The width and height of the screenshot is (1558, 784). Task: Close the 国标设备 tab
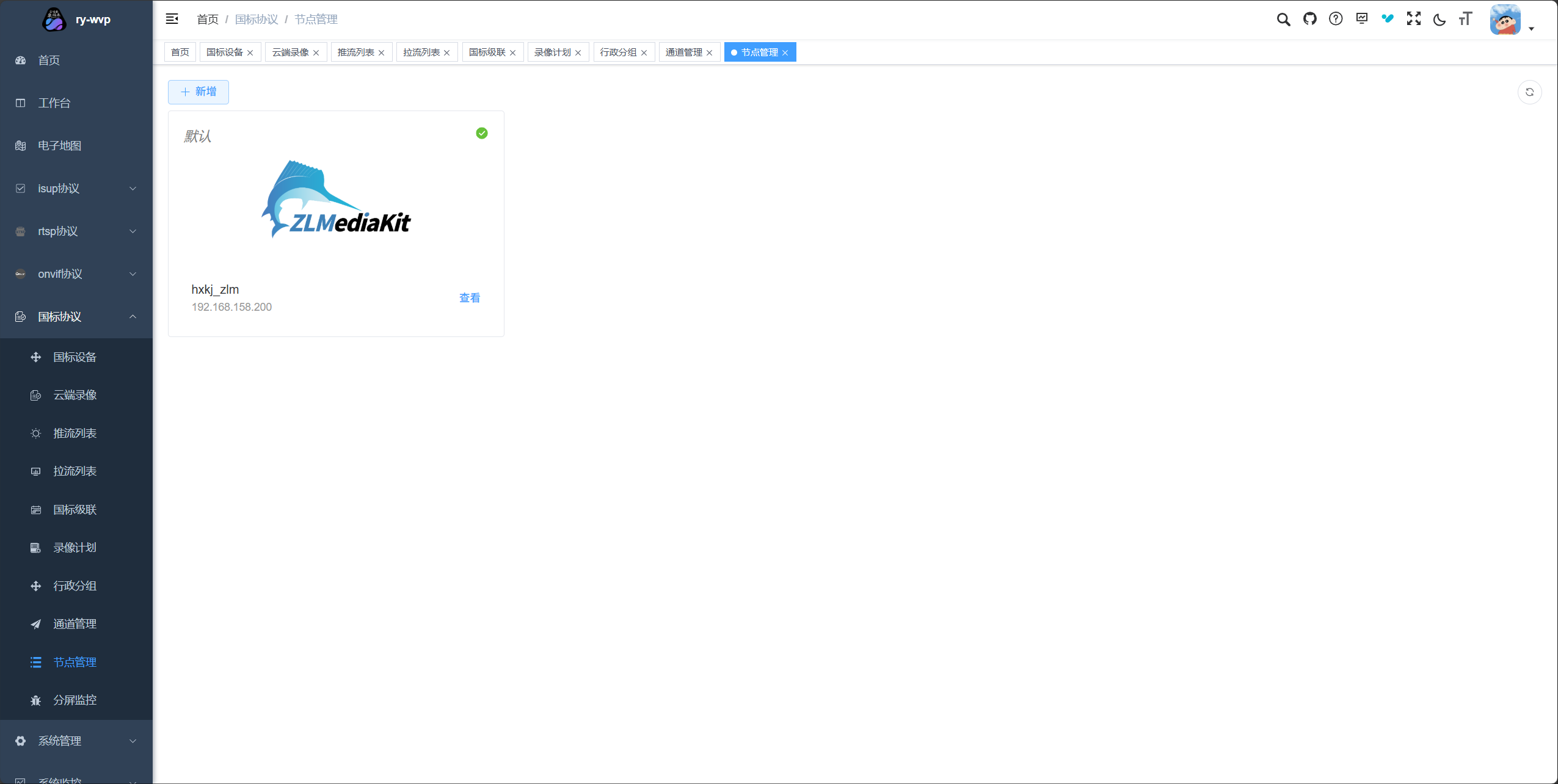point(250,53)
